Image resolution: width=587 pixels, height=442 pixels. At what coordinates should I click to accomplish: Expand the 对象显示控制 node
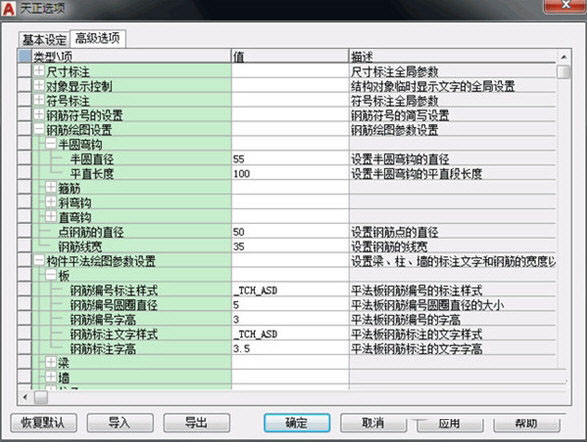(x=39, y=85)
